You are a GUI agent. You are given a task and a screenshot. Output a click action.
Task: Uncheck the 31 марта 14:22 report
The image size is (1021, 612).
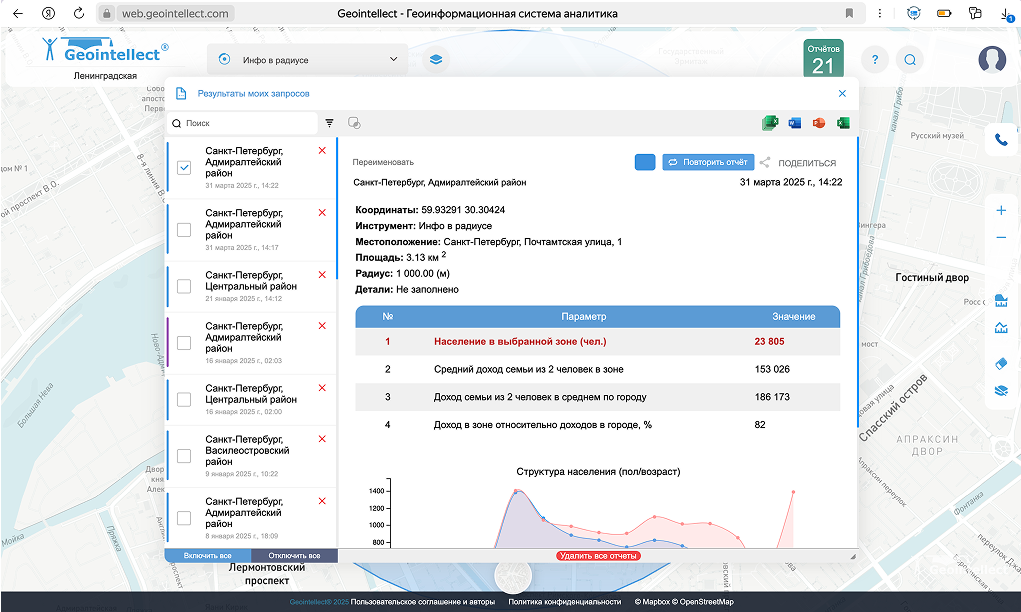[184, 168]
